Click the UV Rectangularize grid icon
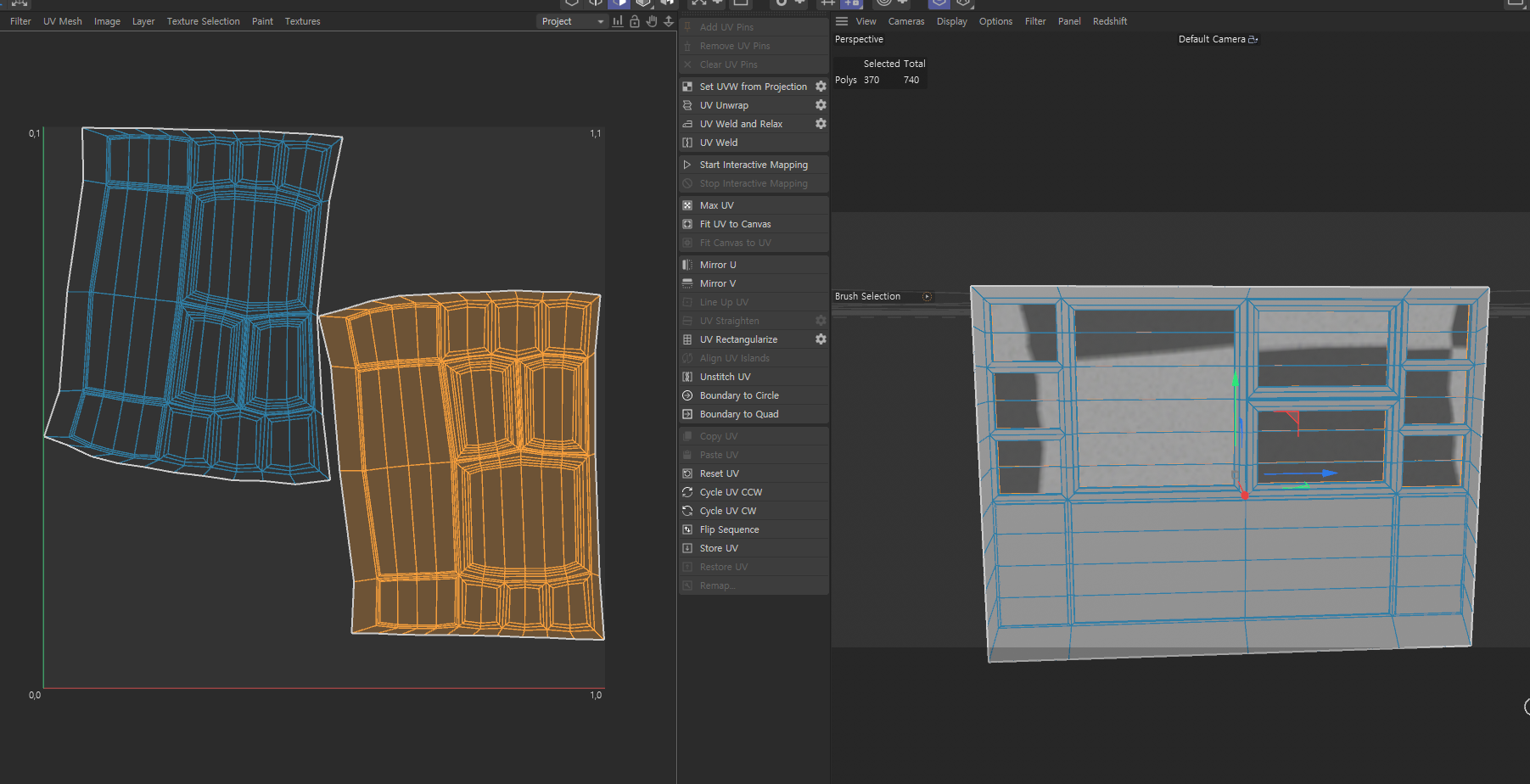This screenshot has width=1530, height=784. point(687,339)
